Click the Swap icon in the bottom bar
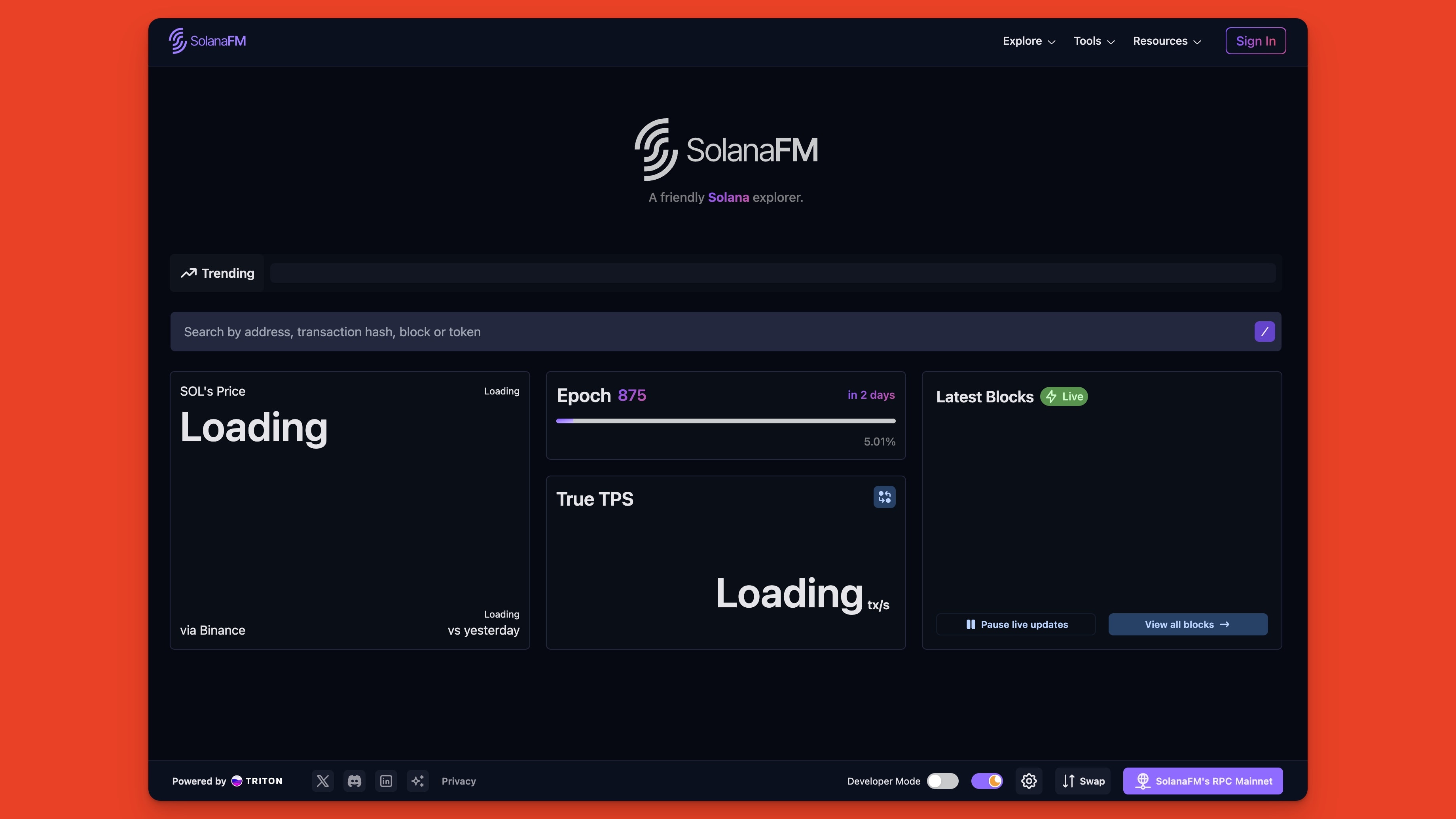This screenshot has height=819, width=1456. (x=1082, y=781)
